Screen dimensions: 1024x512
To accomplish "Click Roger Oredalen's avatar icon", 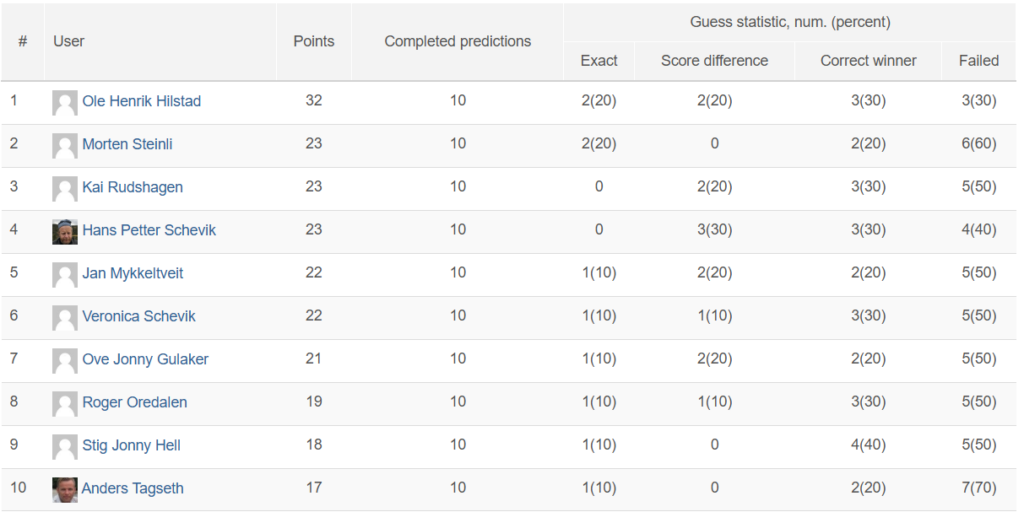I will (x=65, y=404).
